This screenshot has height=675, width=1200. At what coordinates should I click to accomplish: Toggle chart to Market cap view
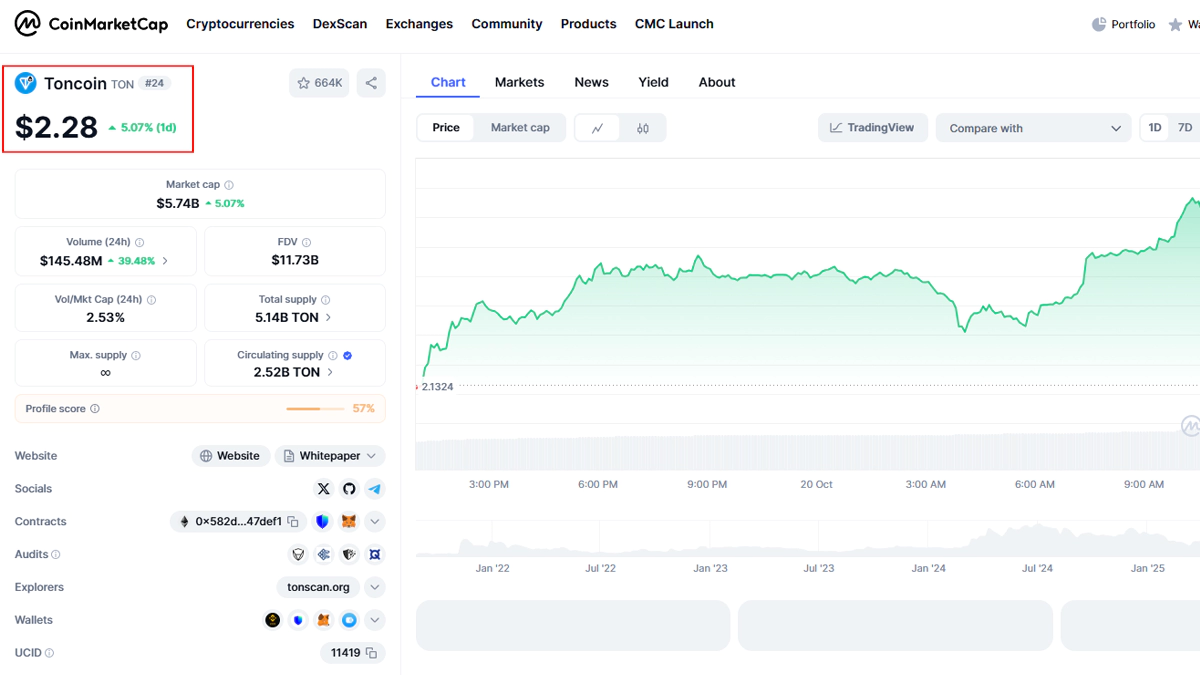(520, 128)
